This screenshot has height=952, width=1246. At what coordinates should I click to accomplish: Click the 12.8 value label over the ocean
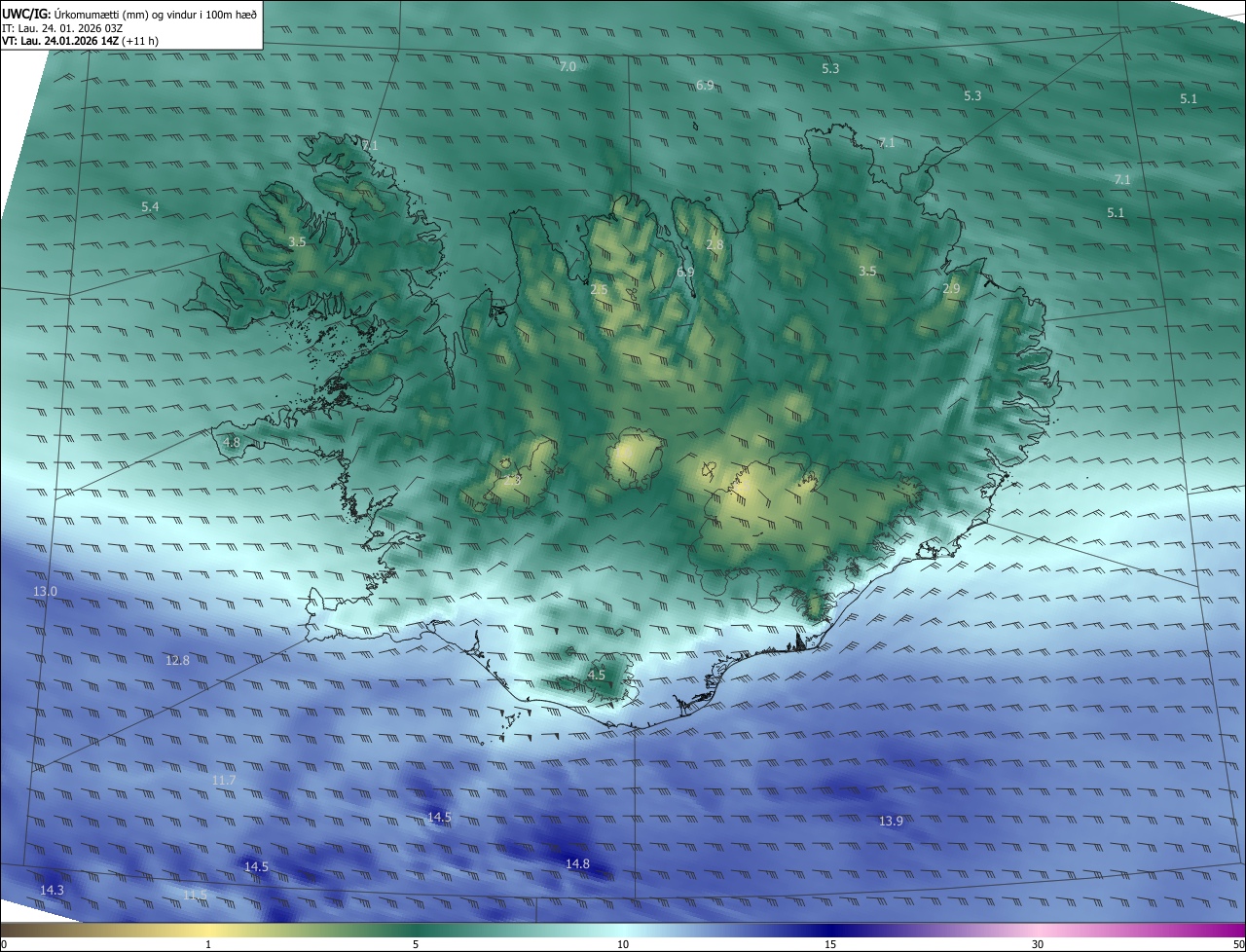pyautogui.click(x=177, y=660)
